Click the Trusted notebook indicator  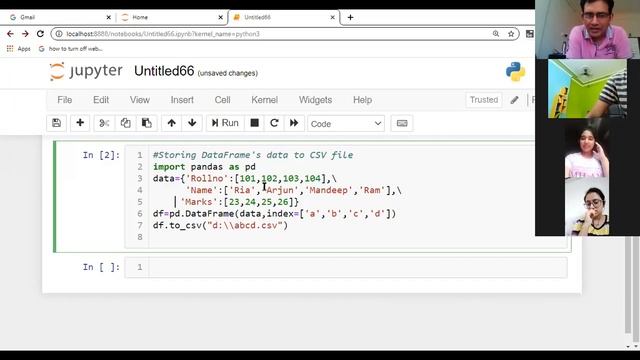point(484,100)
